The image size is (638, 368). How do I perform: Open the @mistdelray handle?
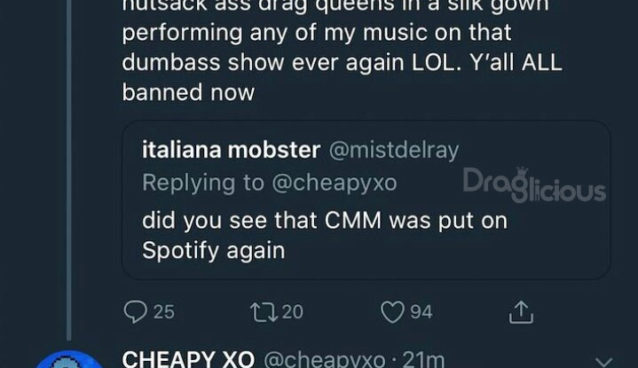394,151
